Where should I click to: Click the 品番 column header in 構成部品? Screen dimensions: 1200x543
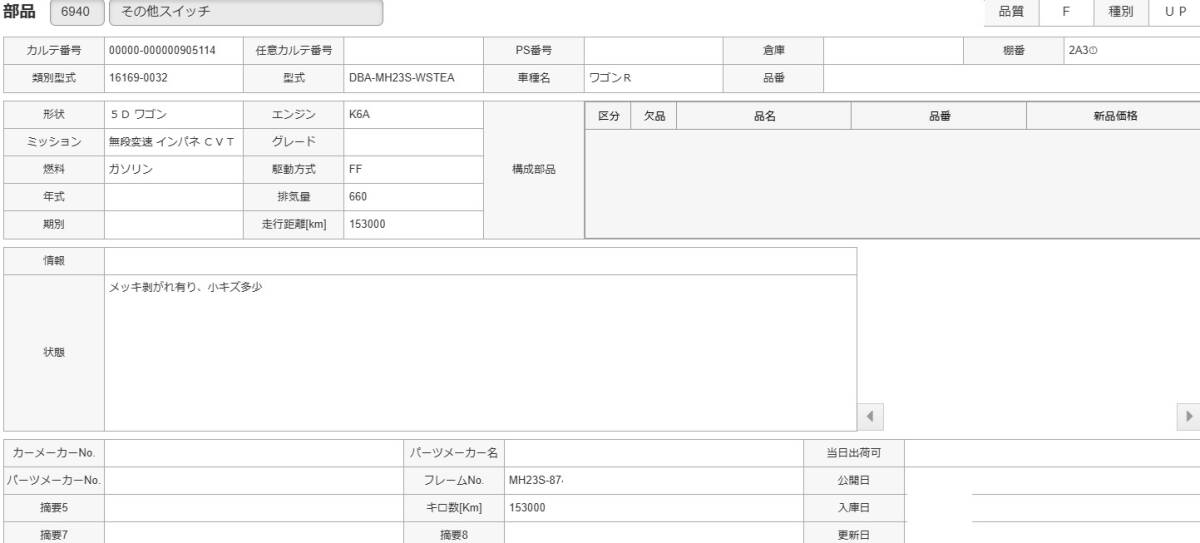point(939,116)
